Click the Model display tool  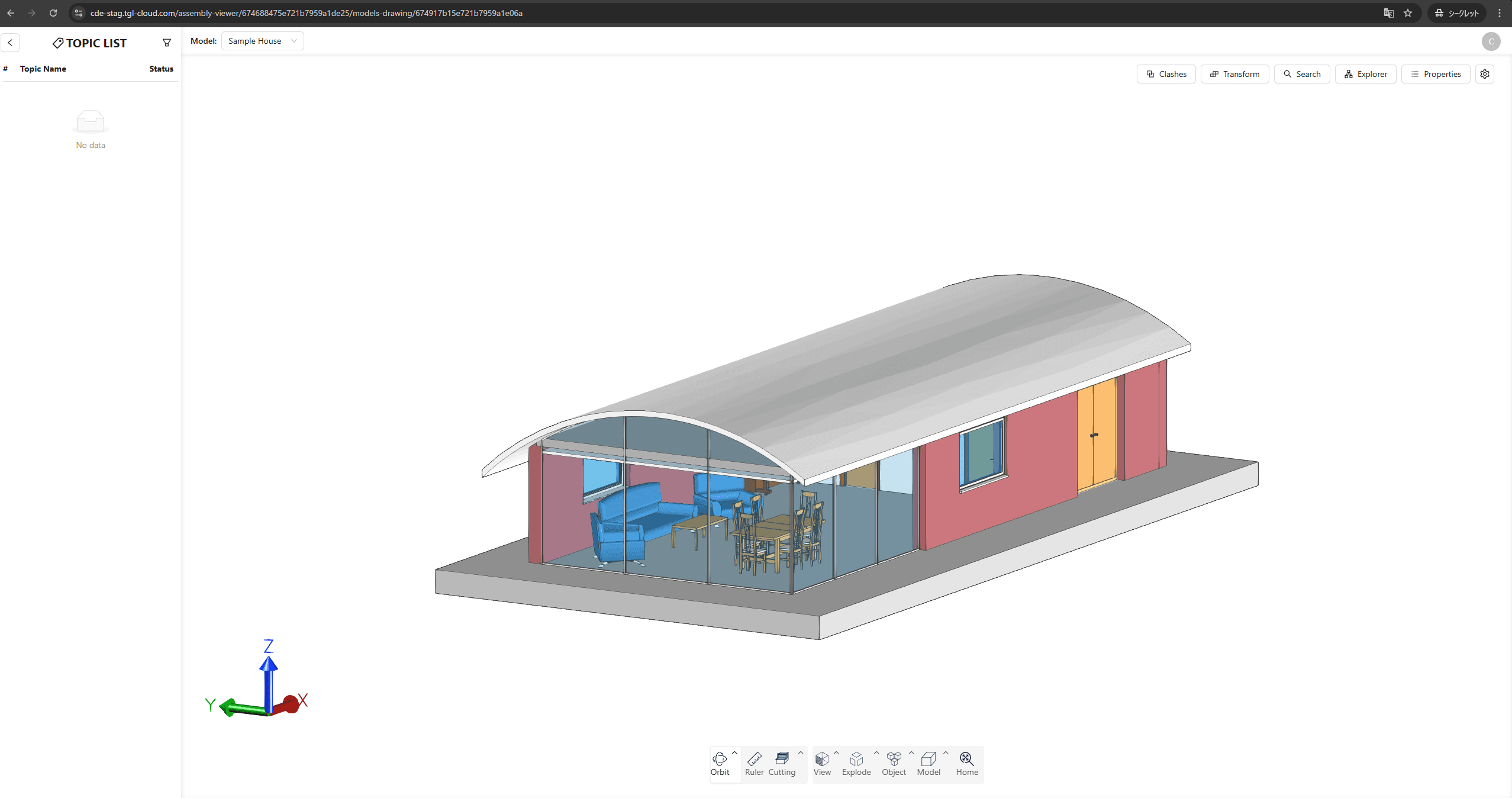tap(929, 764)
